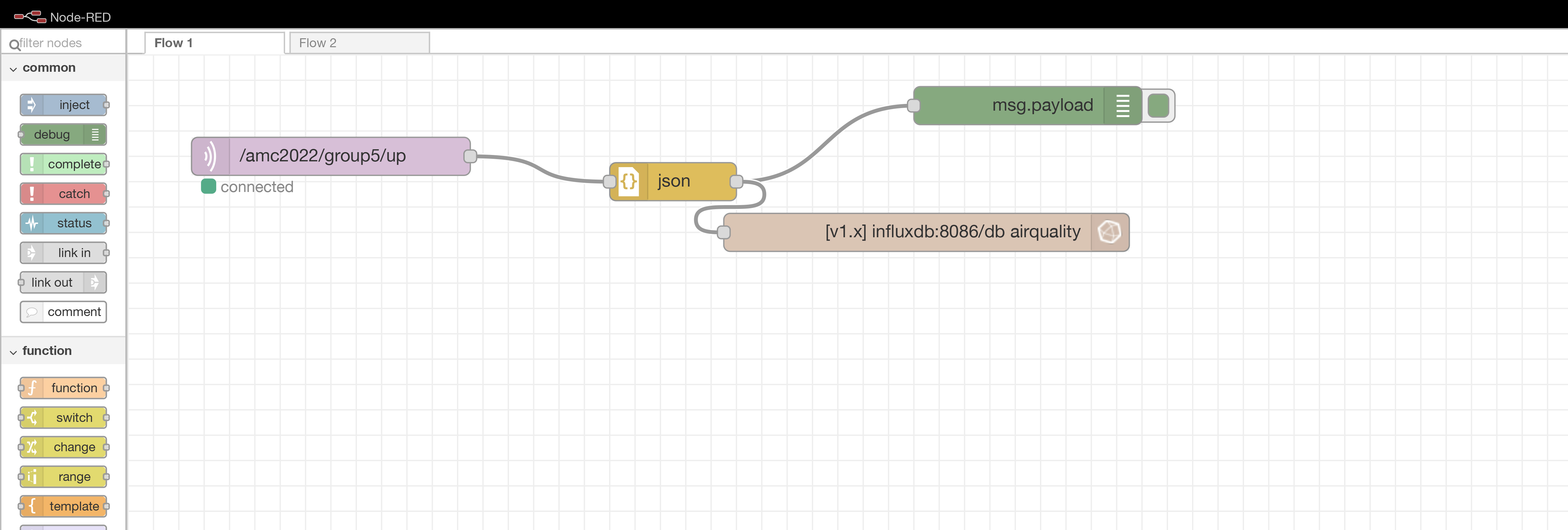1568x530 pixels.
Task: Select the link out node in palette
Action: (x=63, y=282)
